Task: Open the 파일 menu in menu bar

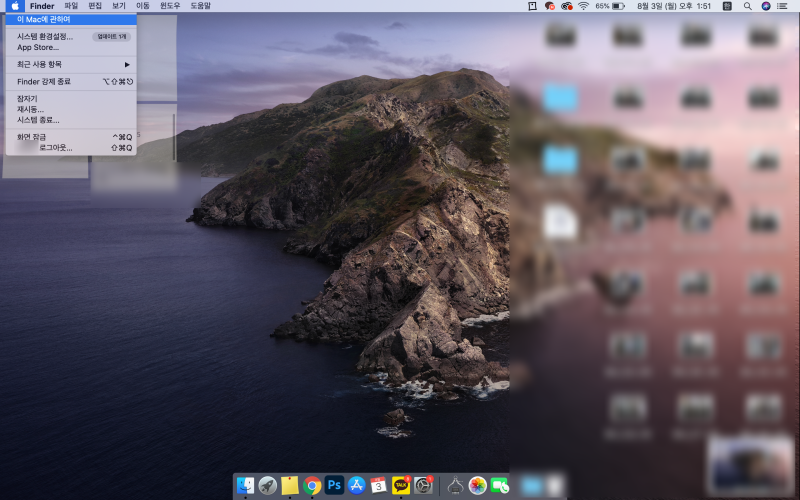Action: (x=71, y=6)
